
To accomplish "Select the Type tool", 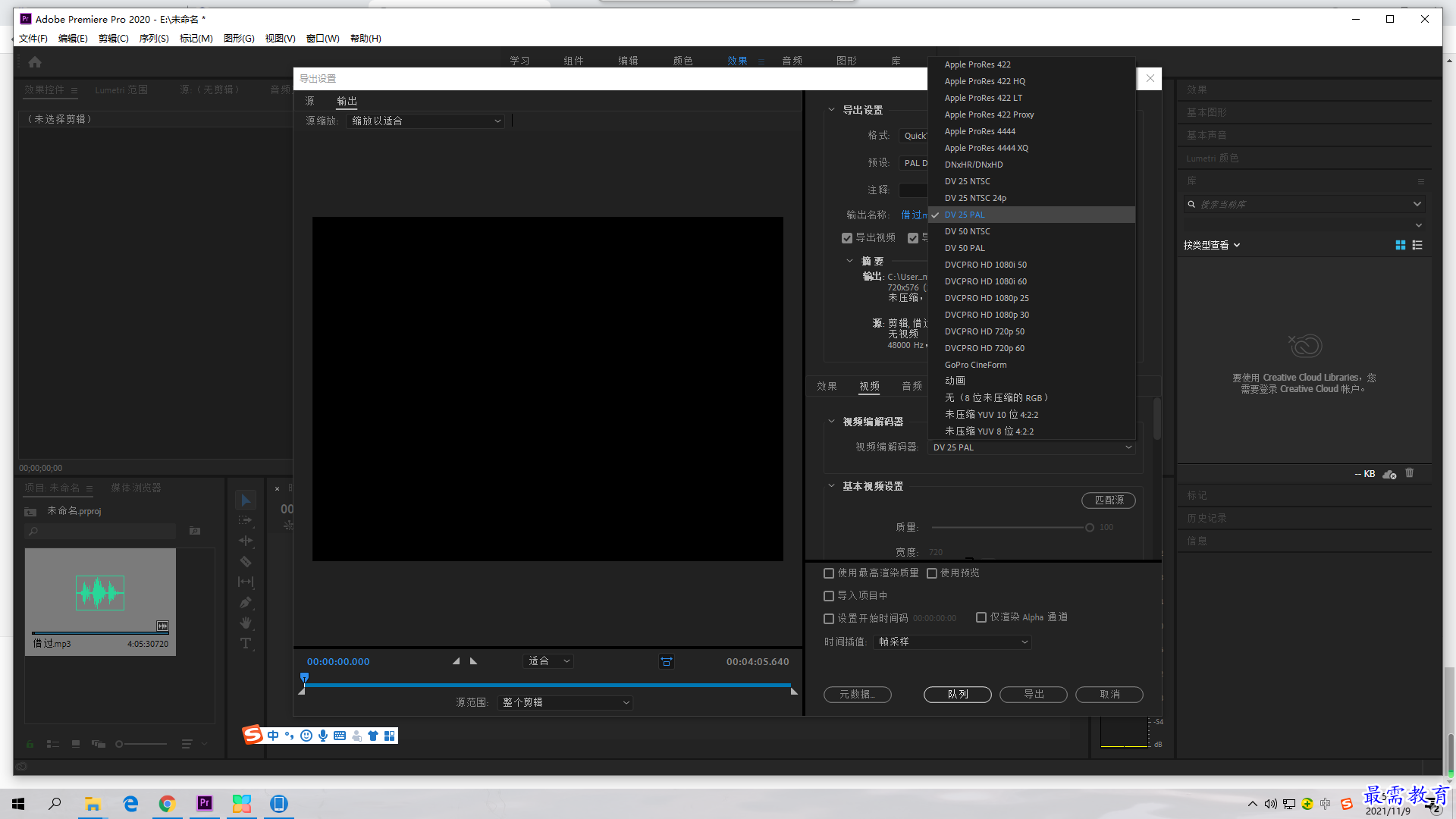I will [x=246, y=643].
